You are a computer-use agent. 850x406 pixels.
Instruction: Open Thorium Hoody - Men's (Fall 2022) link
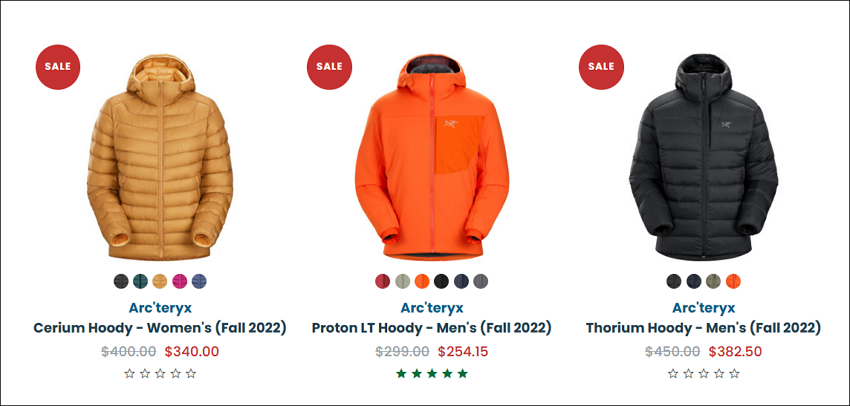pyautogui.click(x=704, y=328)
